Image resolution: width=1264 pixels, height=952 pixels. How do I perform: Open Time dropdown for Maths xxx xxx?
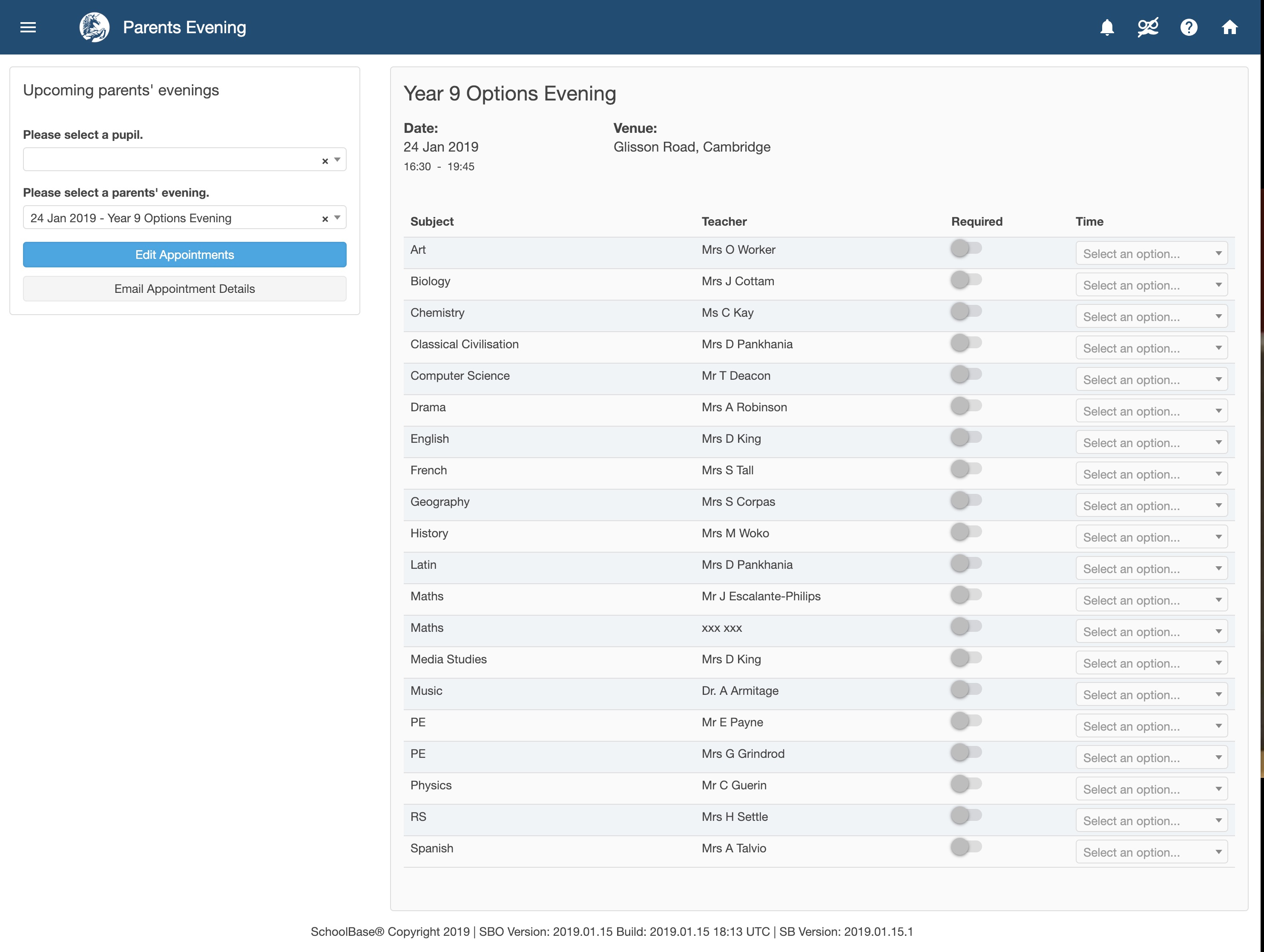pos(1152,631)
